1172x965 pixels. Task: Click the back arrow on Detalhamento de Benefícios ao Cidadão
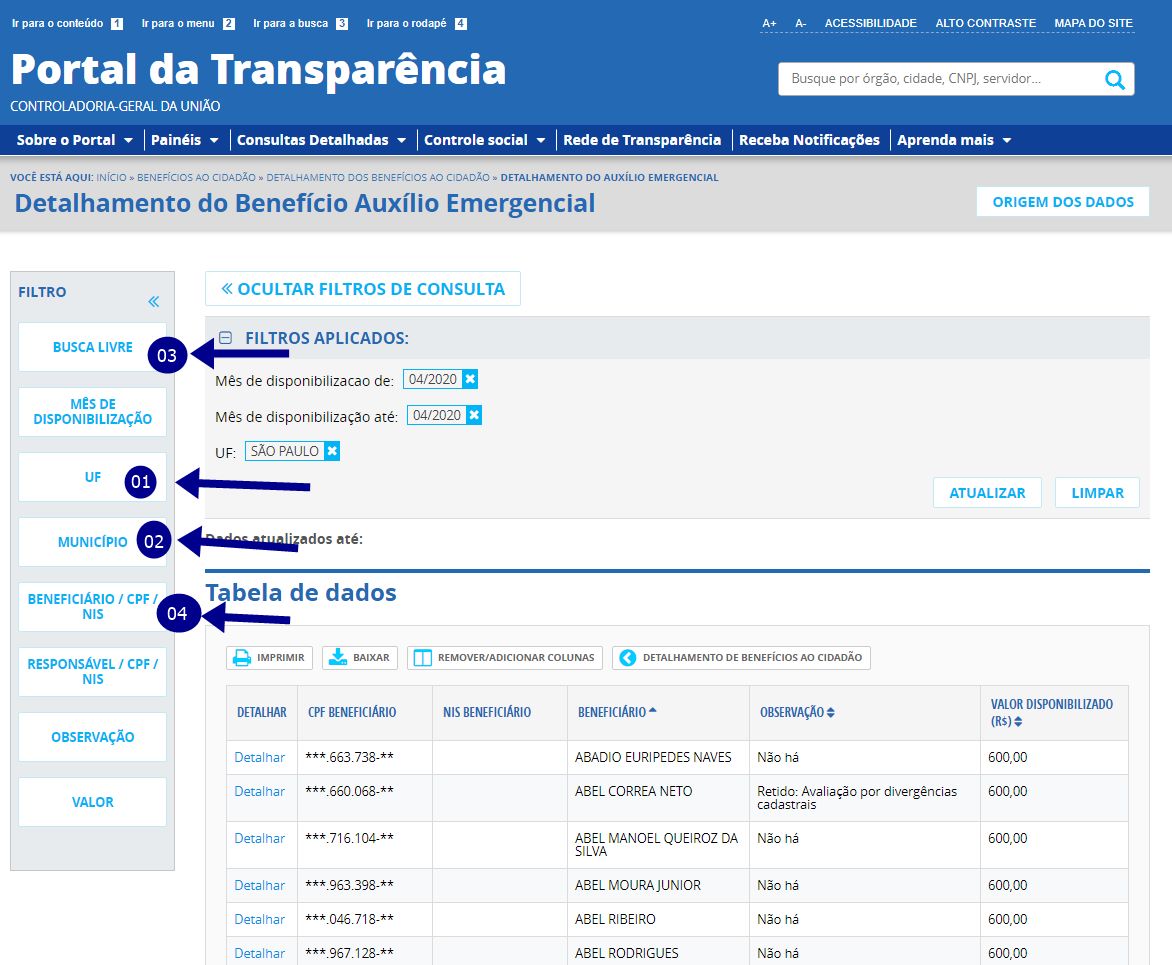(629, 658)
